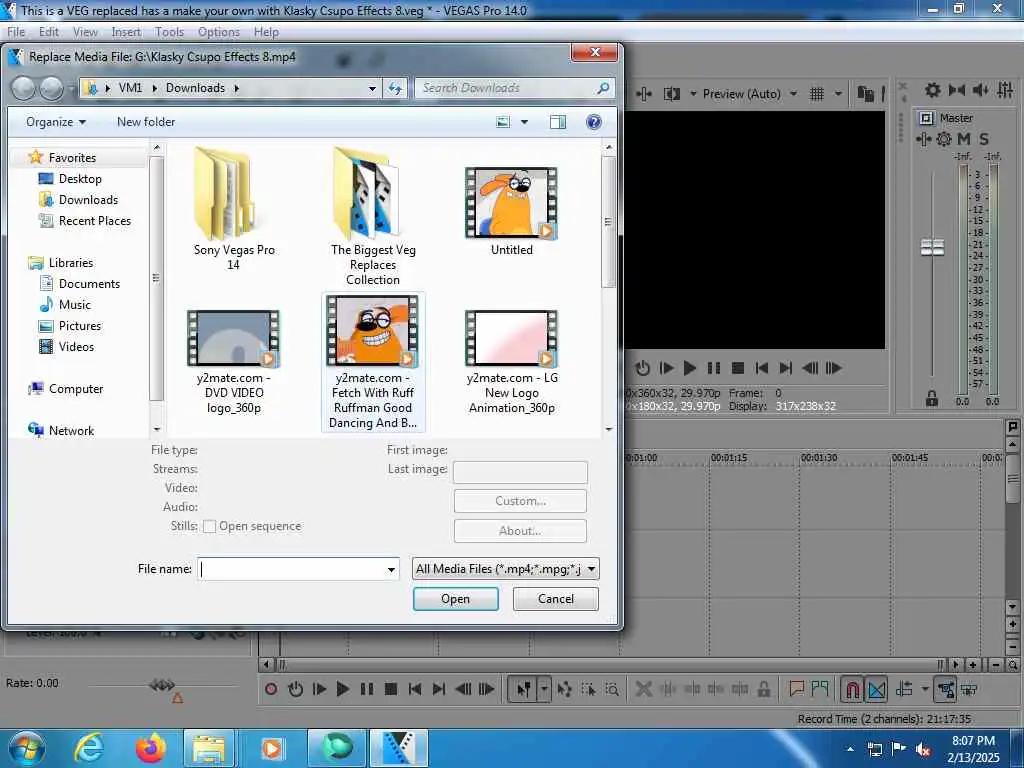Click the Record button in the timeline transport bar
This screenshot has height=768, width=1024.
coord(271,689)
